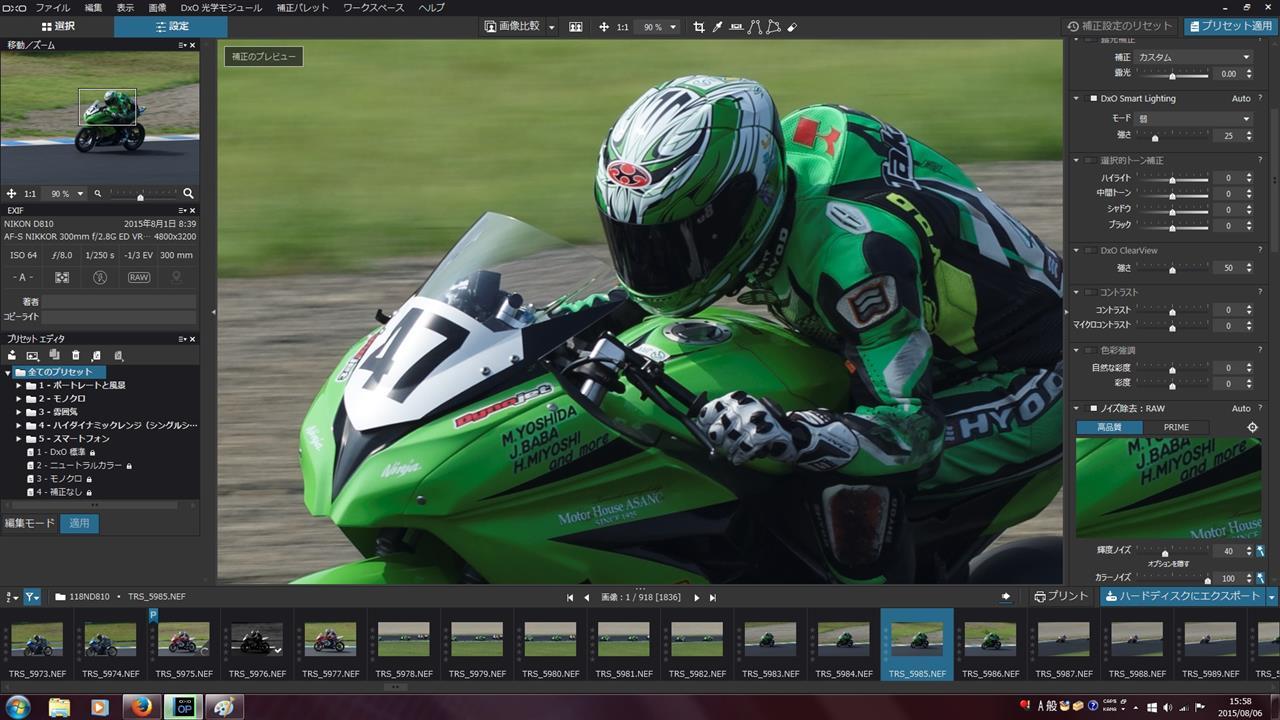Go to next image arrow in filmstrip bar
This screenshot has height=720, width=1280.
697,597
